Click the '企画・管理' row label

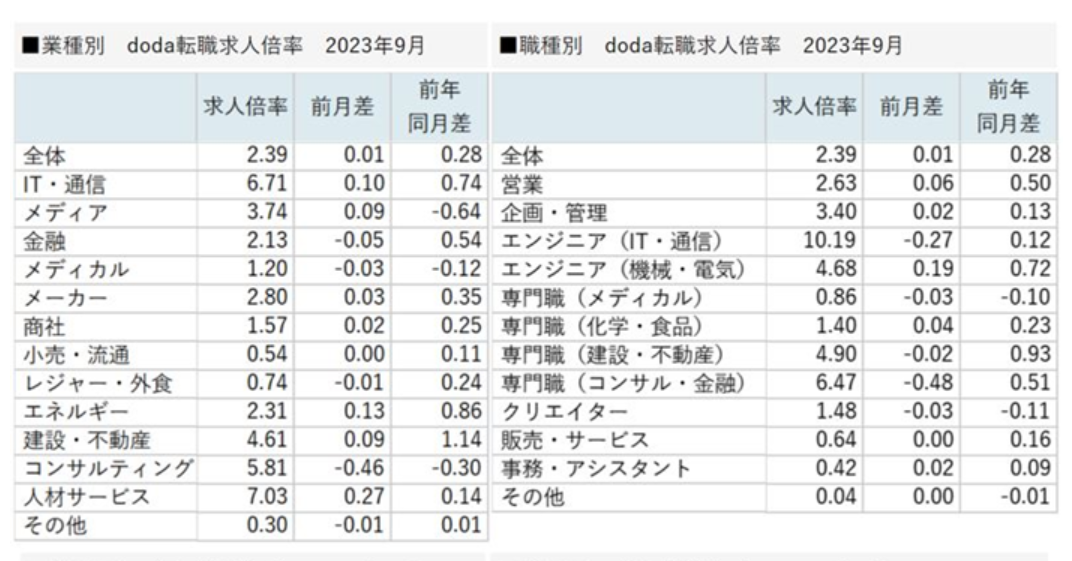pos(554,213)
